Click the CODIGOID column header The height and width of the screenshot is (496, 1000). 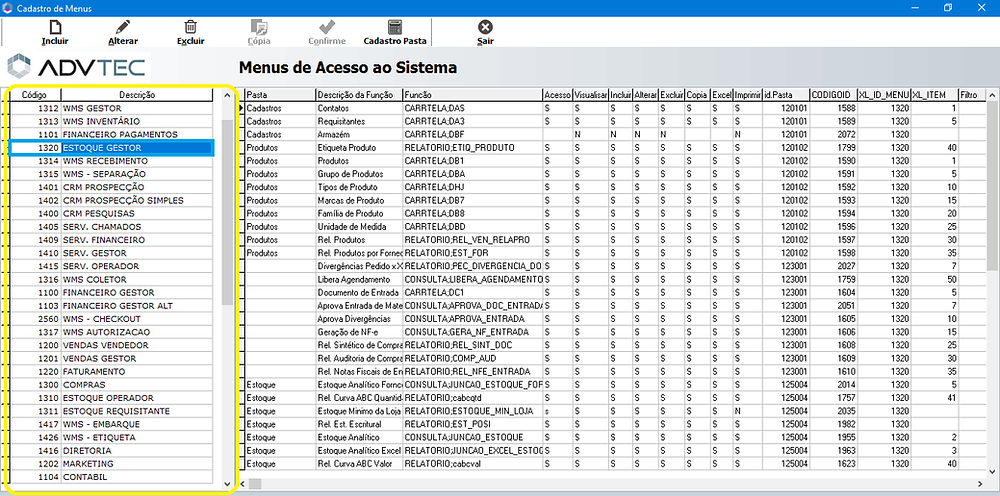(x=833, y=95)
